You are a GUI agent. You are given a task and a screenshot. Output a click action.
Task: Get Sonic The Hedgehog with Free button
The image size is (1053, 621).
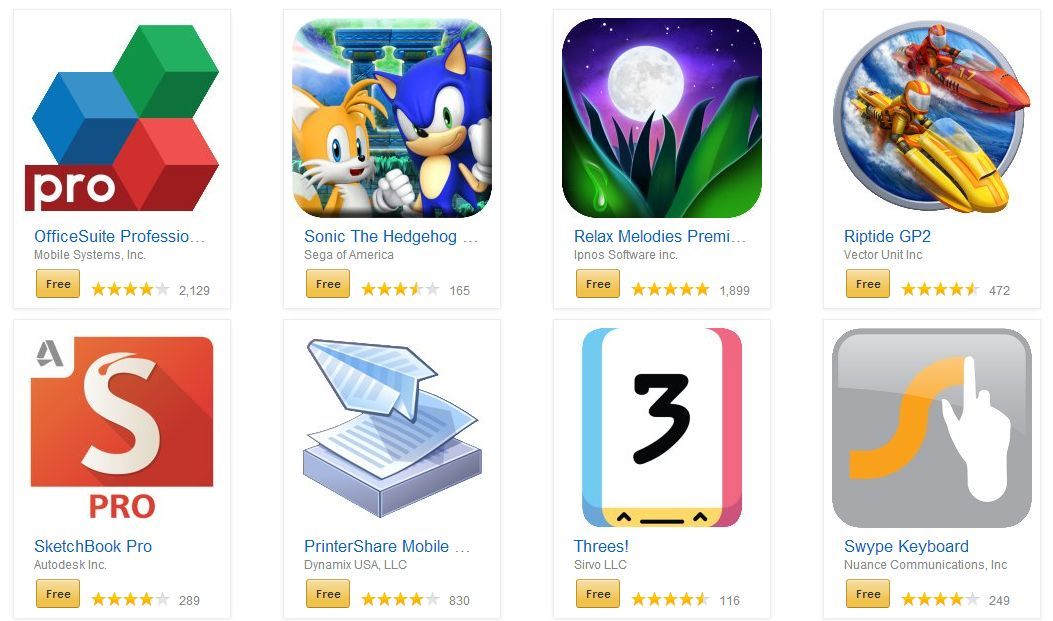point(328,283)
